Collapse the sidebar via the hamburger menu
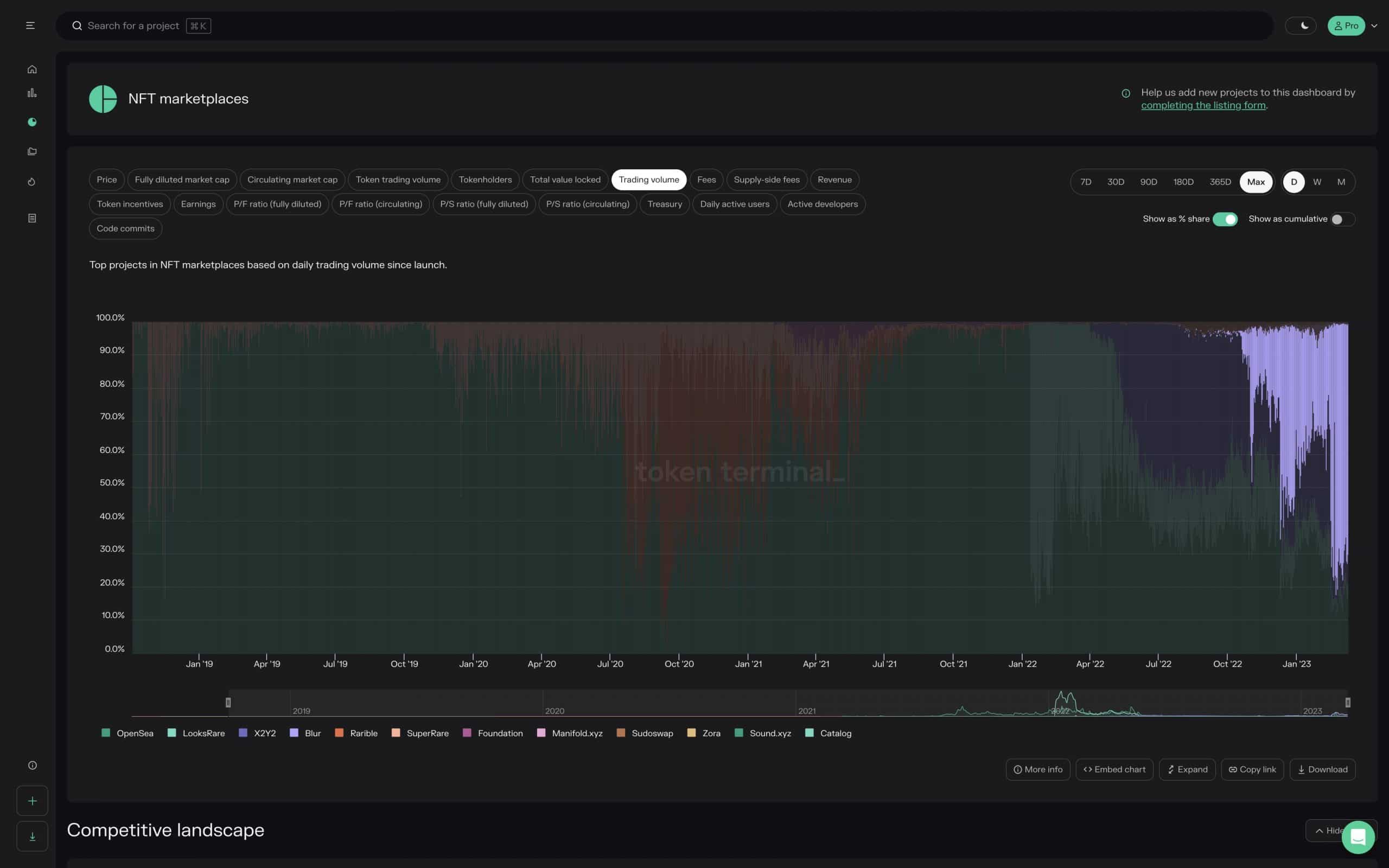 point(30,25)
